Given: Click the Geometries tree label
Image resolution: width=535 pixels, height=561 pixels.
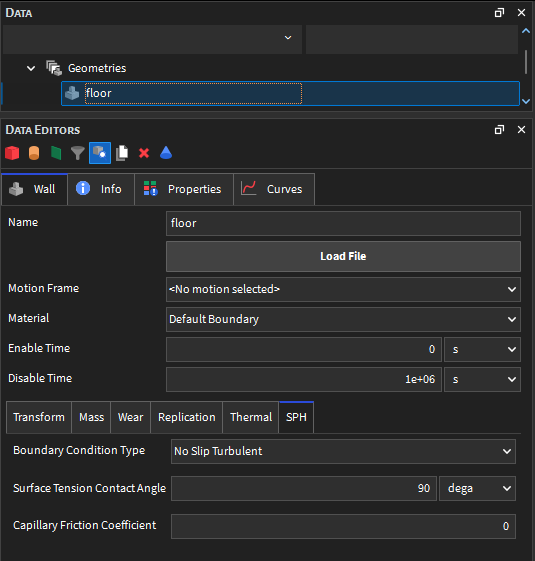Looking at the screenshot, I should (97, 68).
